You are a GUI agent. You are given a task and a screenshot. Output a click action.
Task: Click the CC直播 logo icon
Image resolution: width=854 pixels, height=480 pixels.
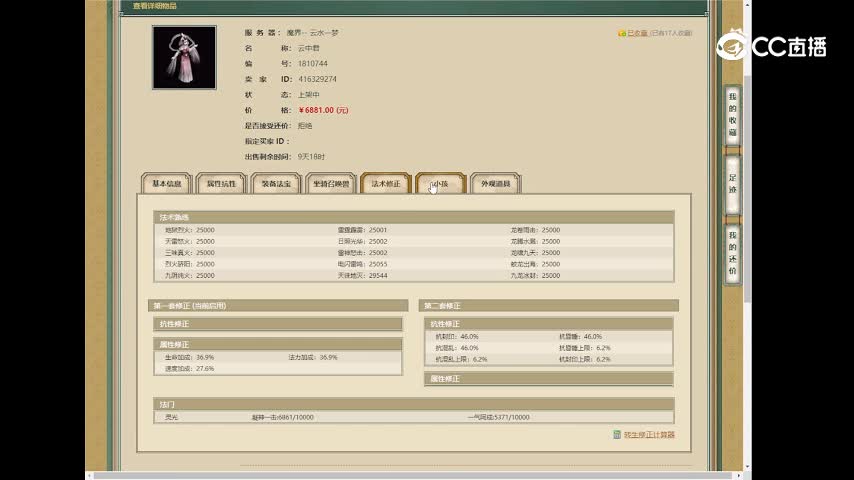733,46
